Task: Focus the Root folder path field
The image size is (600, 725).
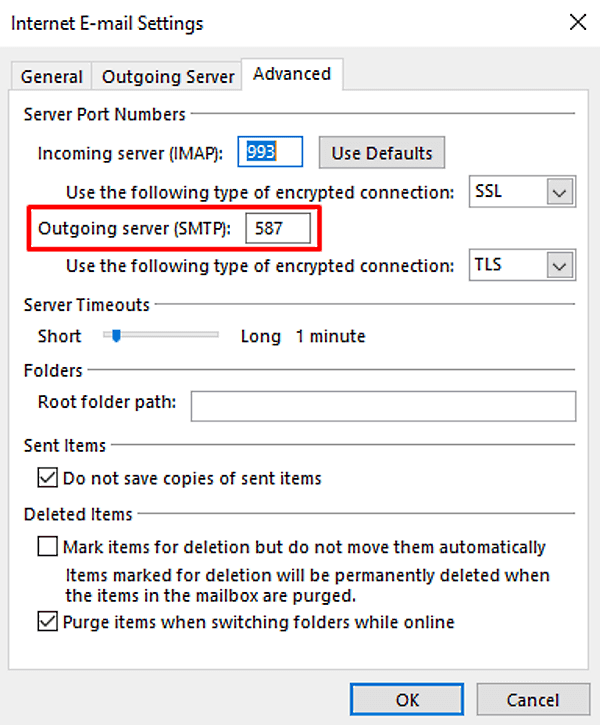Action: pyautogui.click(x=383, y=404)
